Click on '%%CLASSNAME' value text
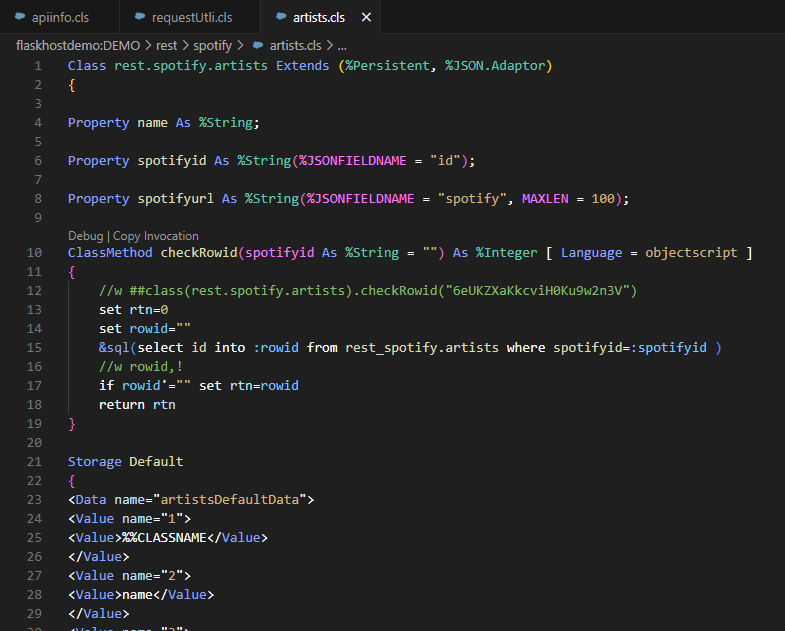Screen dimensions: 785x631 pyautogui.click(x=164, y=537)
